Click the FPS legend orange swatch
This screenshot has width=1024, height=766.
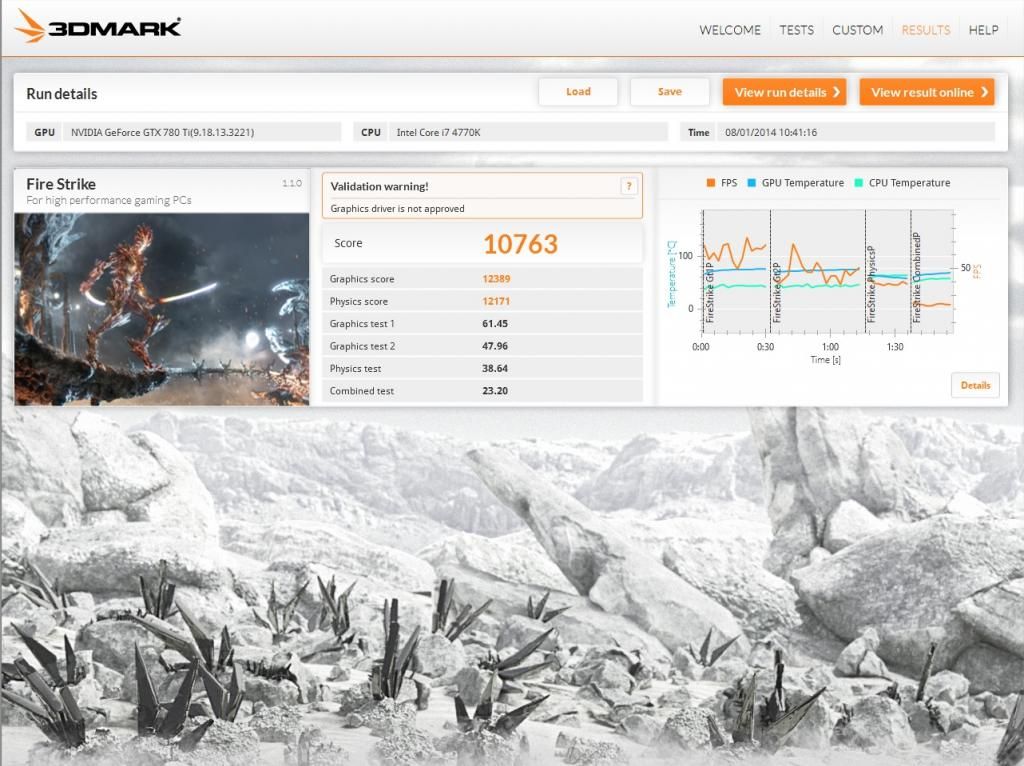[x=711, y=183]
